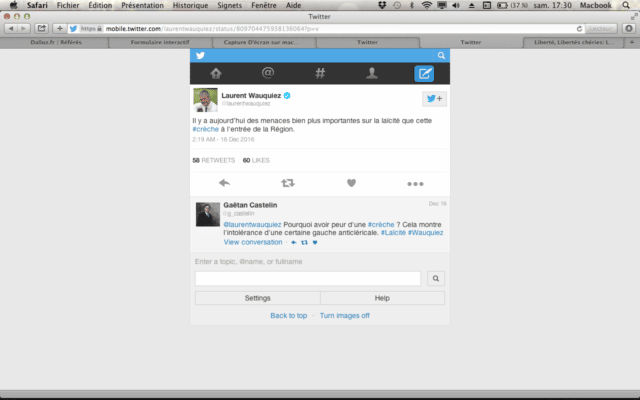The width and height of the screenshot is (640, 400).
Task: Like Gaëtan Castelin's reply small heart
Action: [315, 242]
